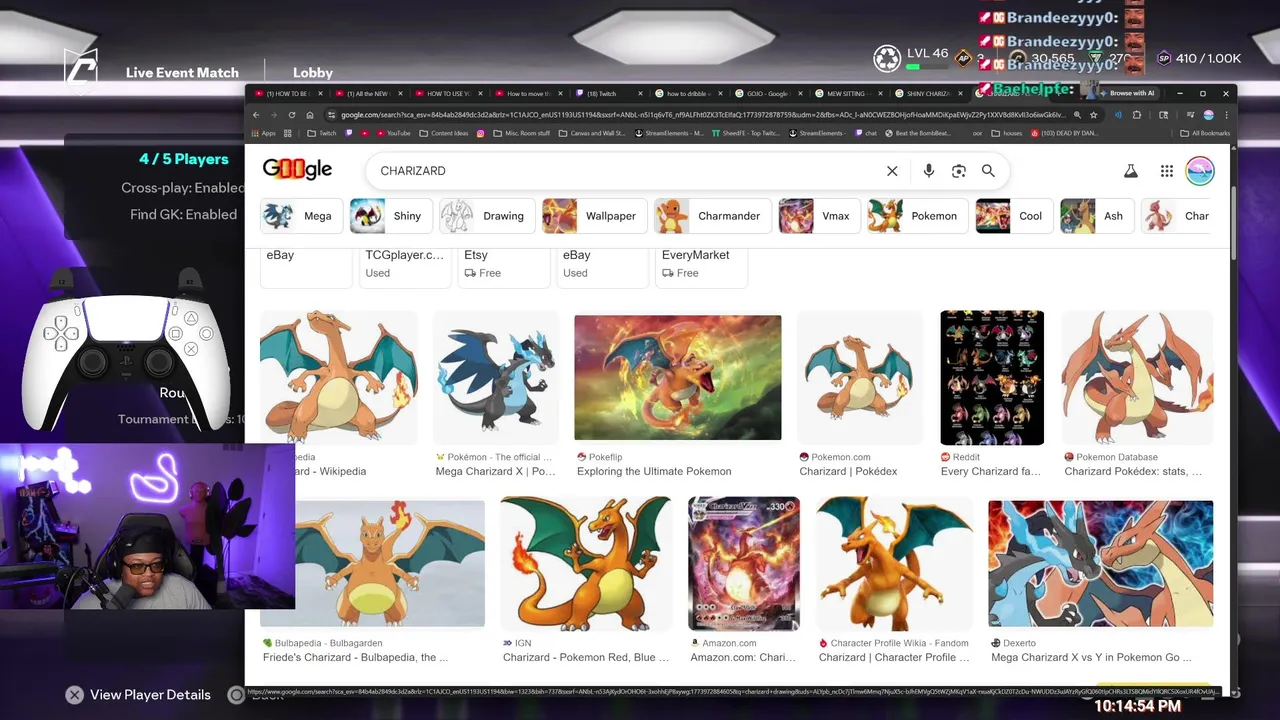Open Google Search Labs flask icon
This screenshot has width=1280, height=720.
pyautogui.click(x=1130, y=171)
